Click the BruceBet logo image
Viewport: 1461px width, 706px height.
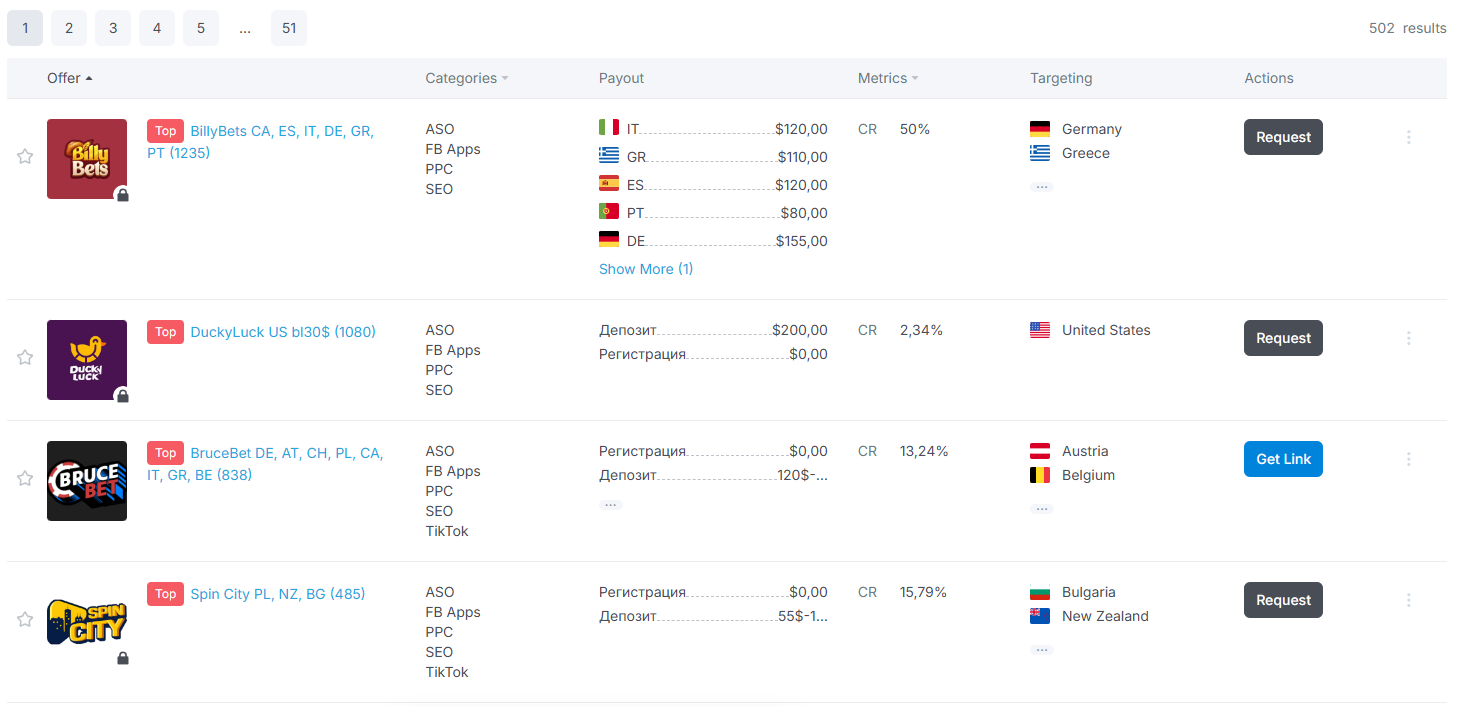coord(87,481)
